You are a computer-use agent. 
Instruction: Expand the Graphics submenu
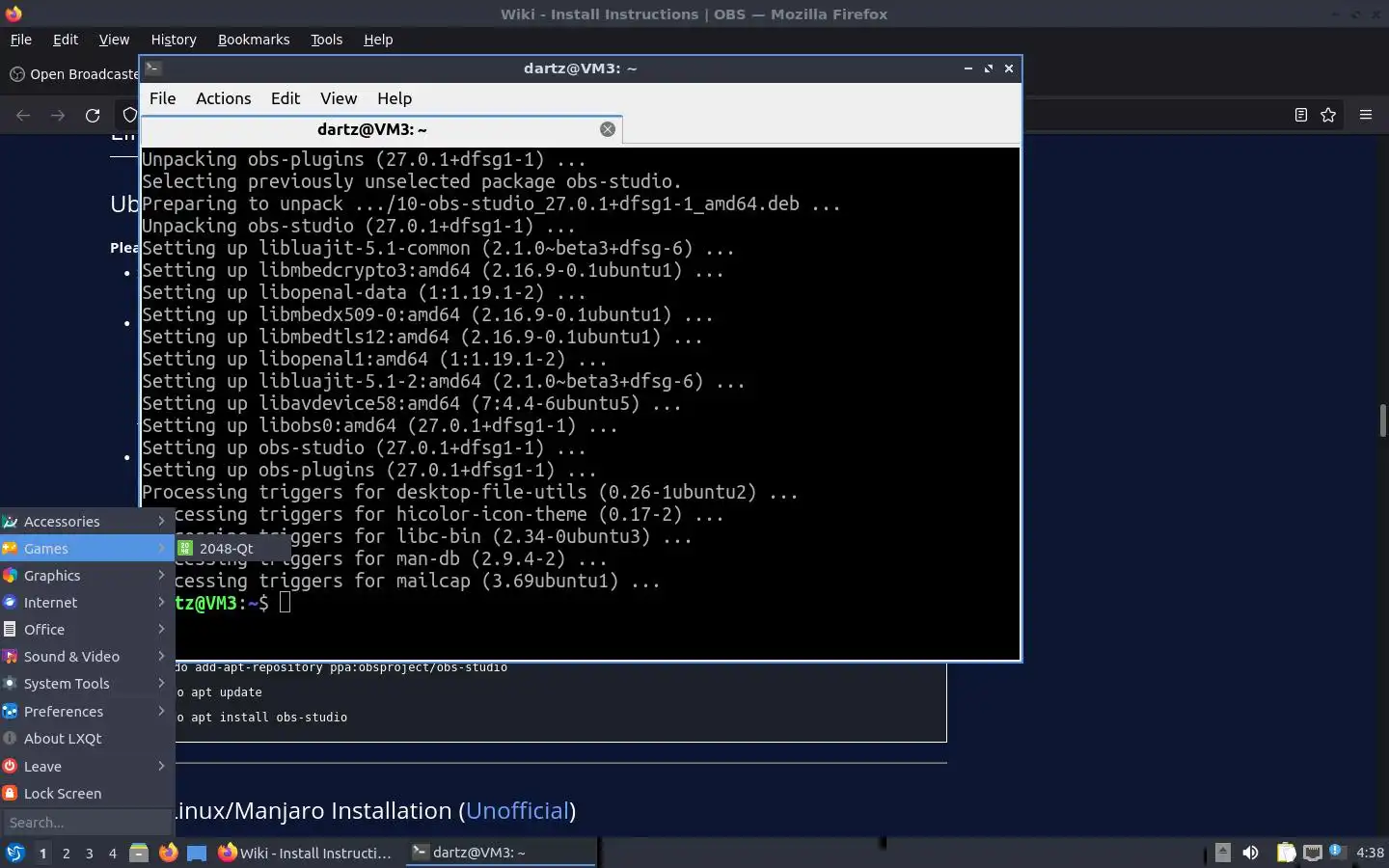[x=87, y=575]
